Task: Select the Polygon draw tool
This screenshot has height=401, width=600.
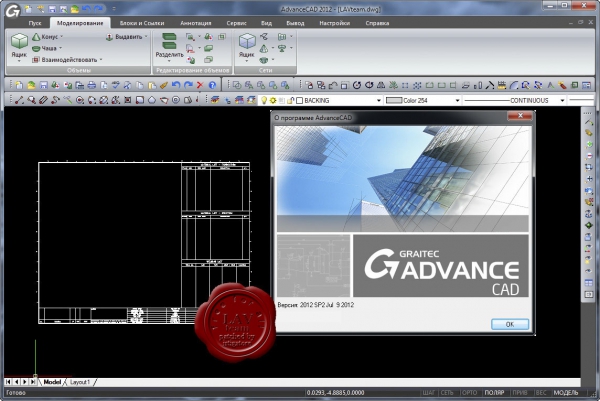Action: [152, 100]
